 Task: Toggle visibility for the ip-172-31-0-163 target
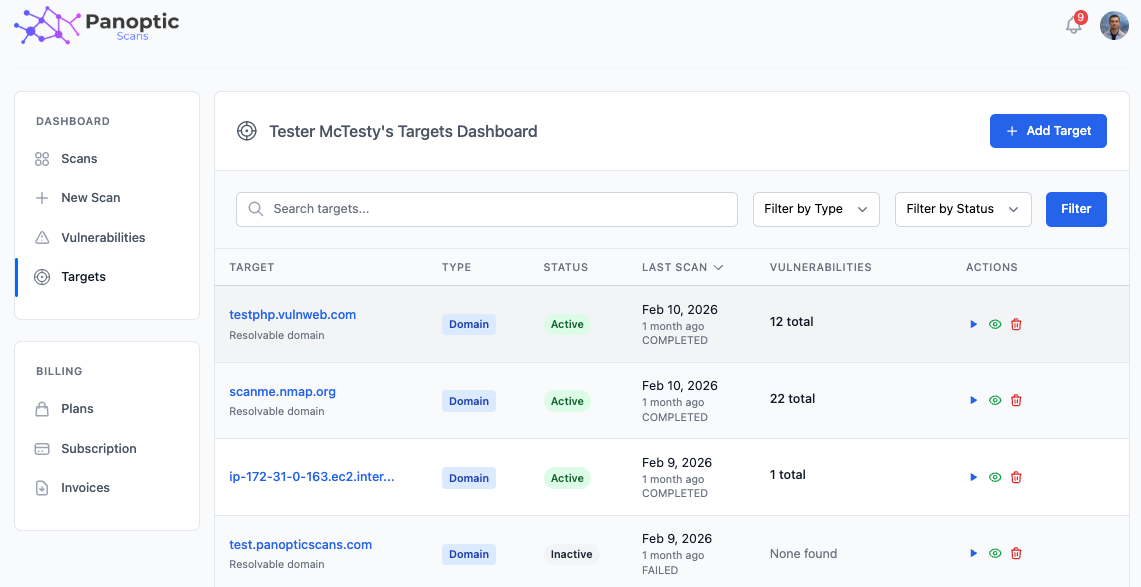(994, 477)
